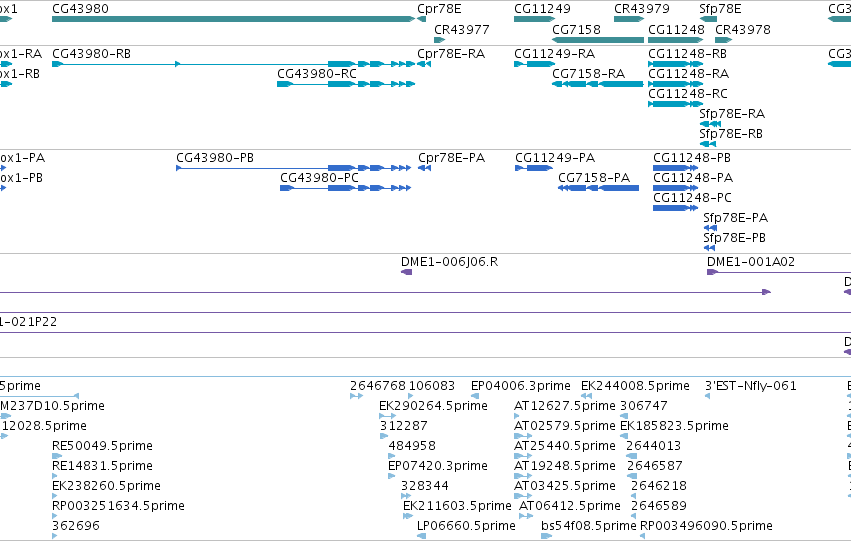
Task: Click the 312287 EST label
Action: (x=404, y=426)
